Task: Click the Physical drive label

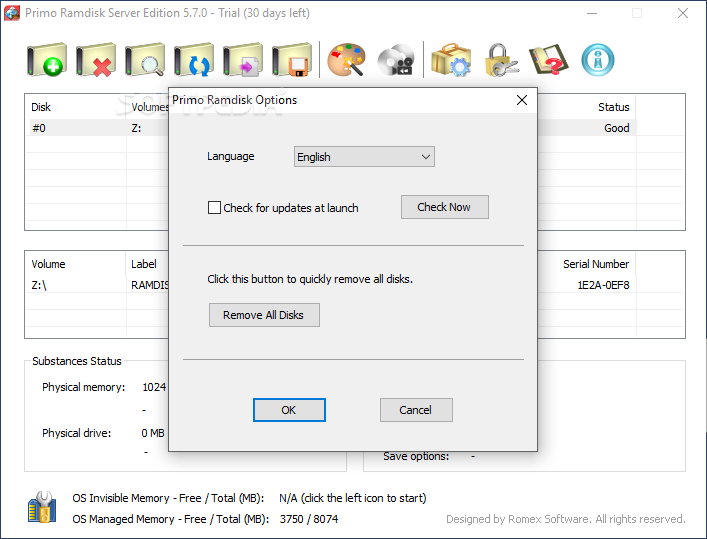Action: 77,433
